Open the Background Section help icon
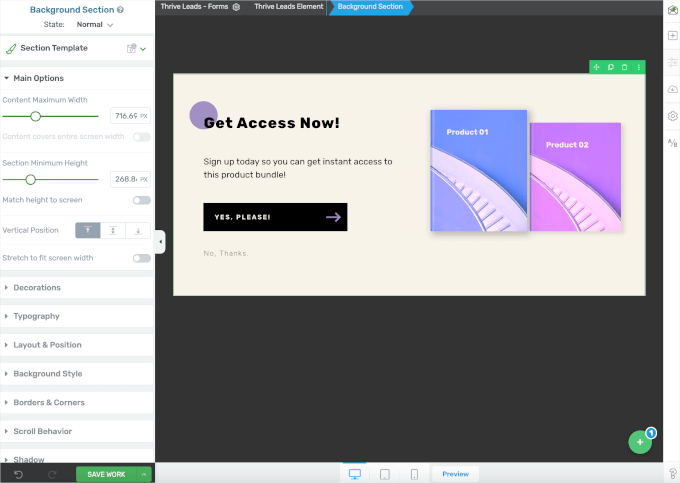 click(120, 10)
